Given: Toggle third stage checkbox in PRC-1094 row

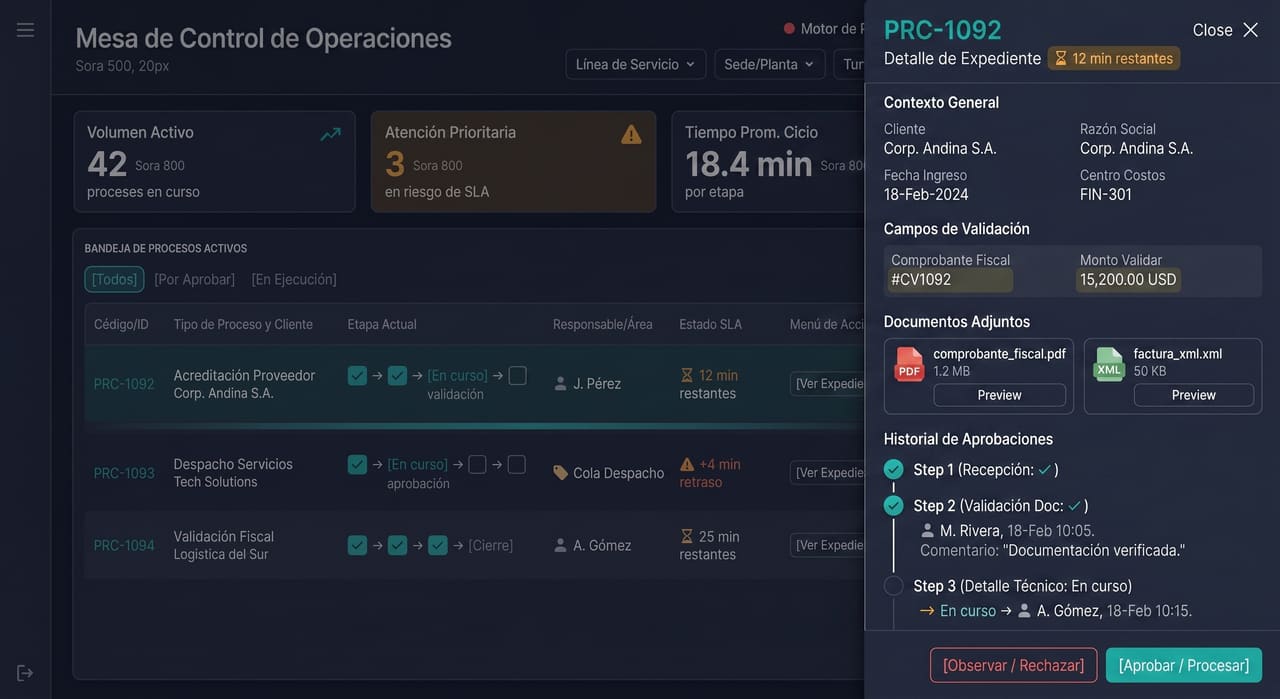Looking at the screenshot, I should tap(437, 545).
